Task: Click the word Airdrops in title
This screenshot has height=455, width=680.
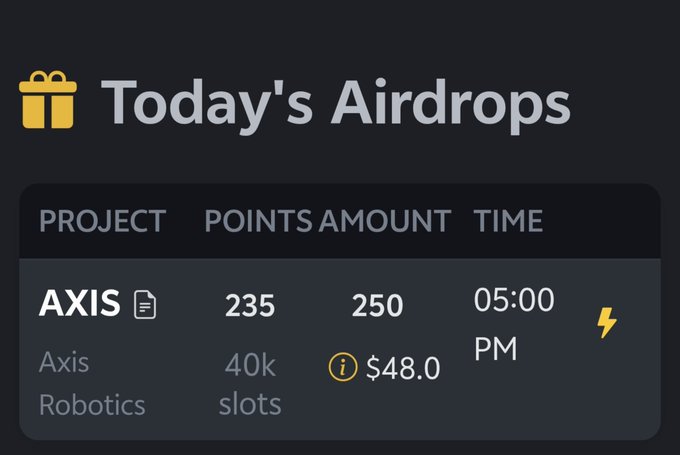Action: click(x=451, y=106)
